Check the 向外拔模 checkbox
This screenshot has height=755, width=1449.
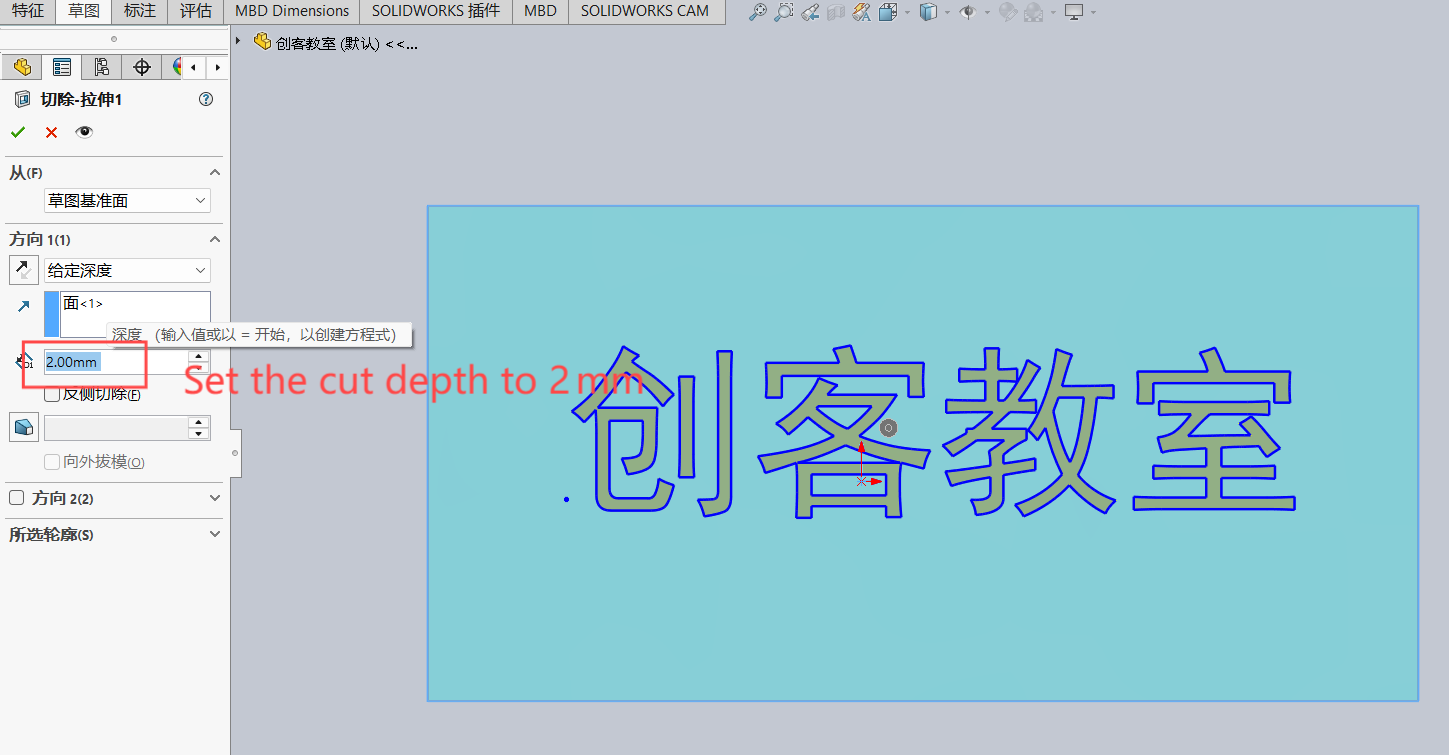(x=52, y=462)
